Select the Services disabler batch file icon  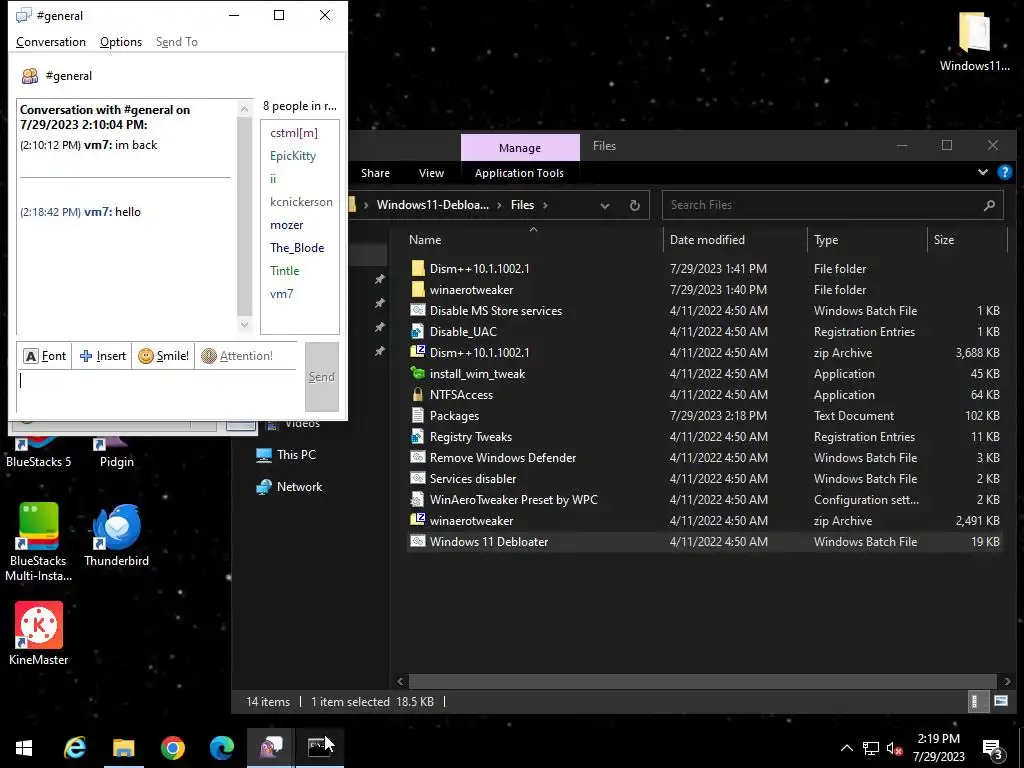pos(418,478)
